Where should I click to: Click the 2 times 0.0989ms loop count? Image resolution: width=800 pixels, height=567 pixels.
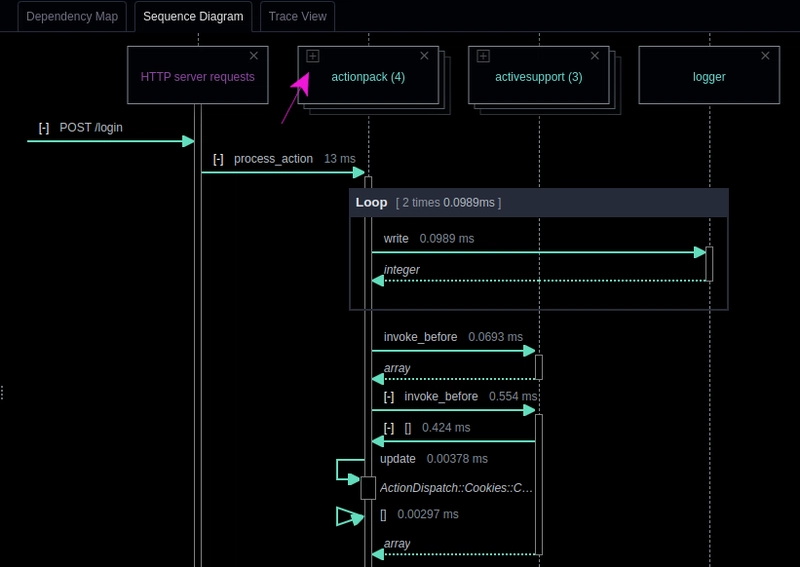[x=448, y=203]
